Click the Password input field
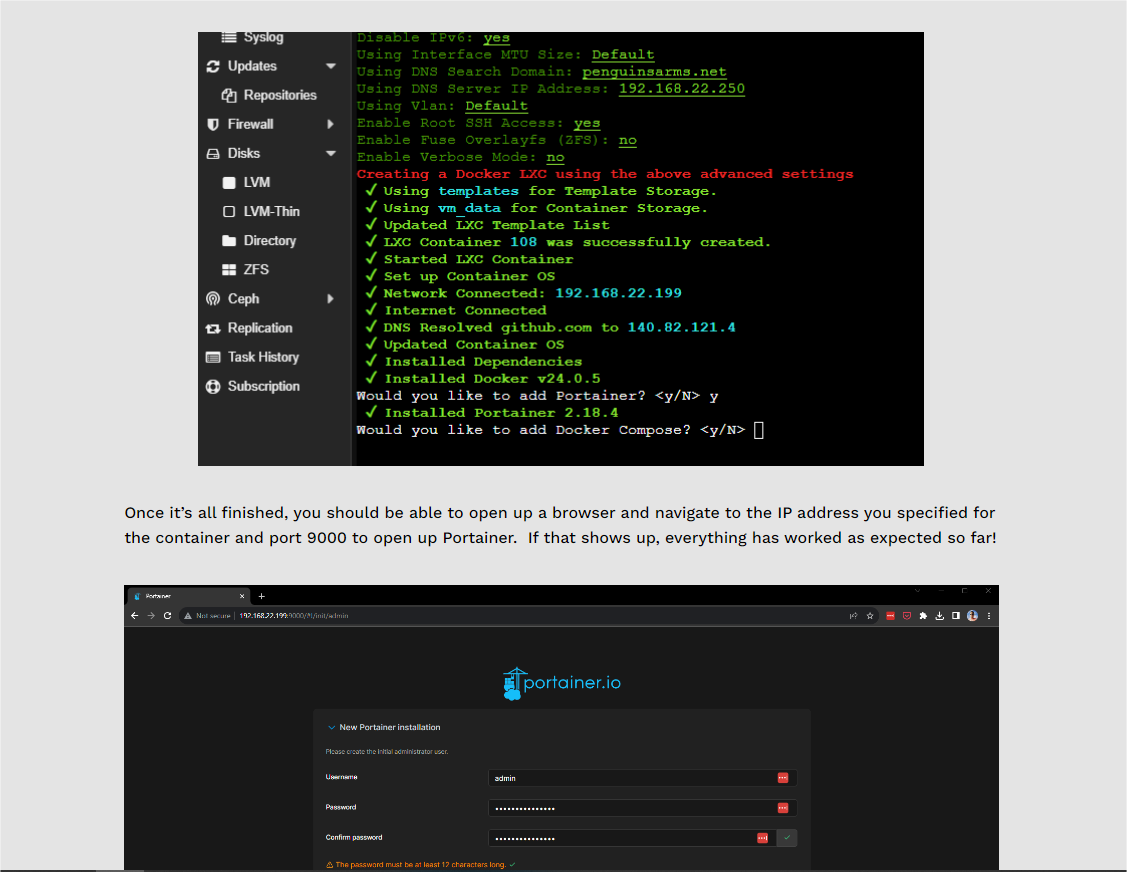1127x872 pixels. 642,808
